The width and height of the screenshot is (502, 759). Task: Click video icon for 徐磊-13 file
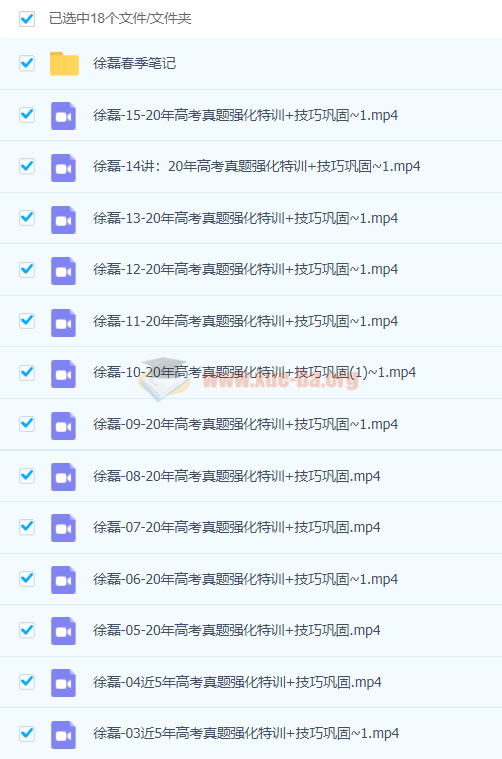click(x=63, y=219)
